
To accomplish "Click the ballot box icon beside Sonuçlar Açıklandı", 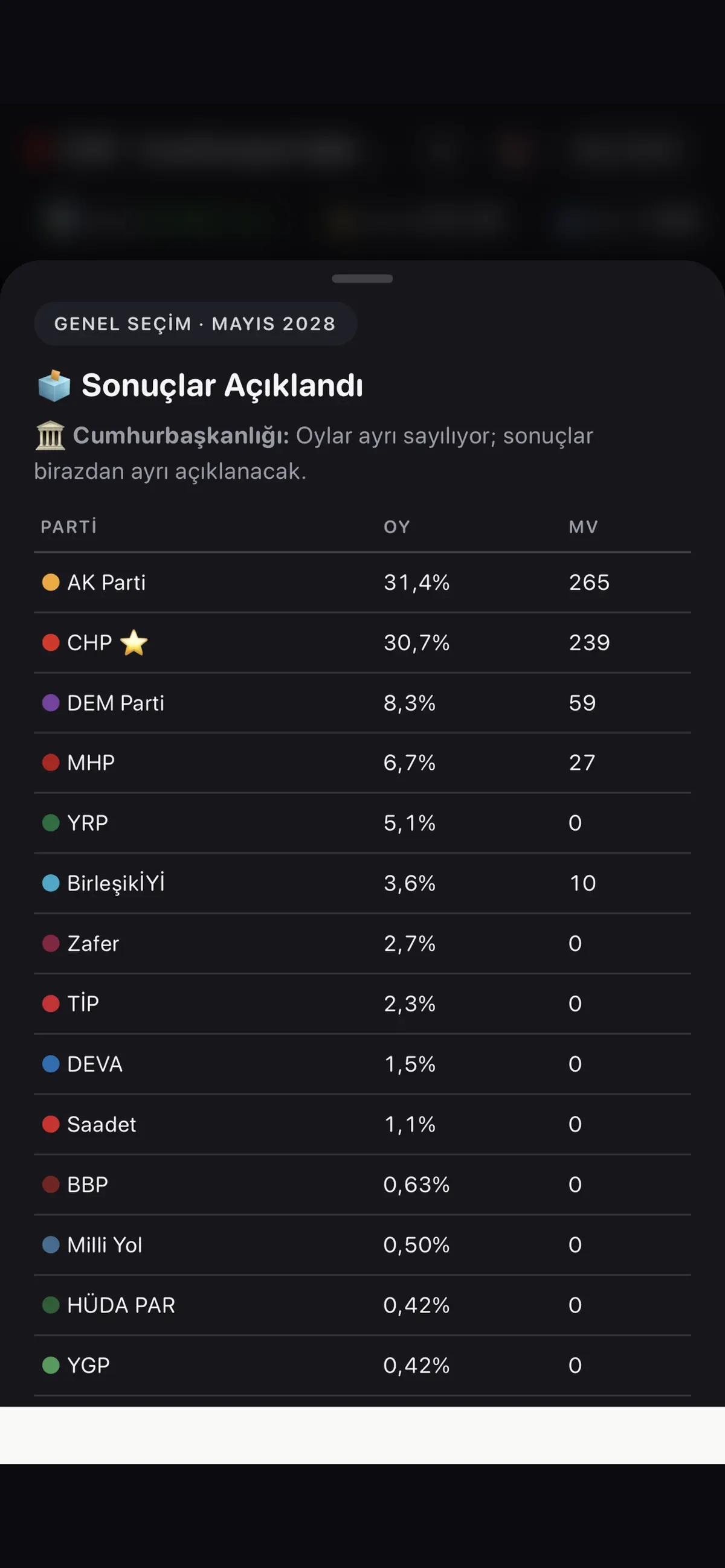I will (54, 385).
